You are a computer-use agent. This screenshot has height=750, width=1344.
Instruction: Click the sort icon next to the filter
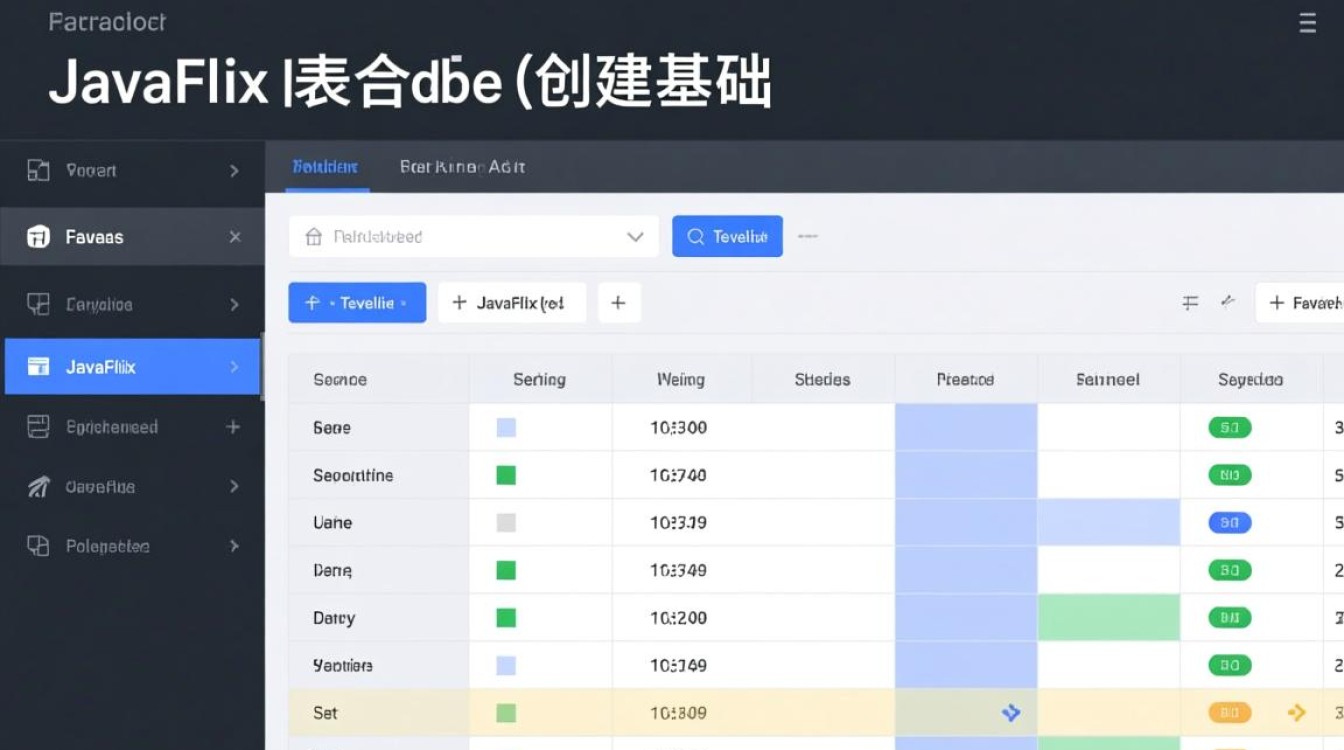[x=1228, y=302]
